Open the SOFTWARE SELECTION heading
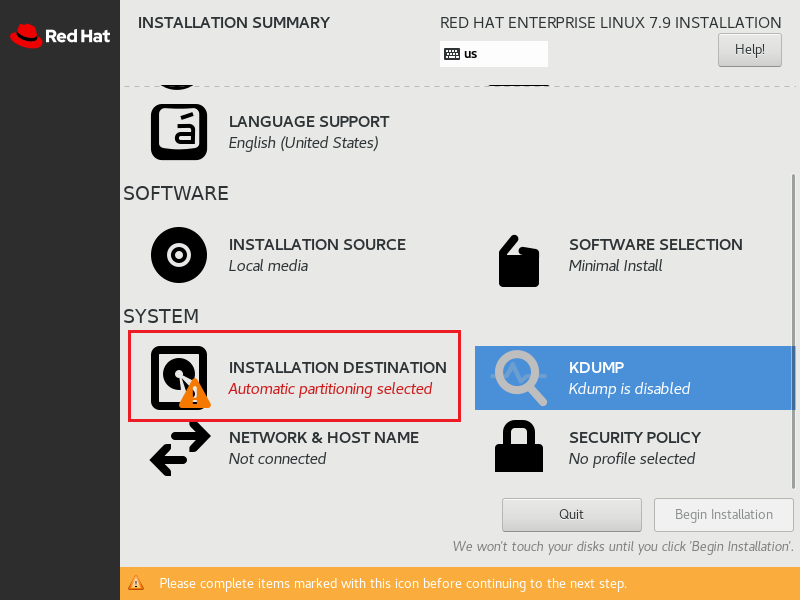Image resolution: width=800 pixels, height=600 pixels. [656, 245]
